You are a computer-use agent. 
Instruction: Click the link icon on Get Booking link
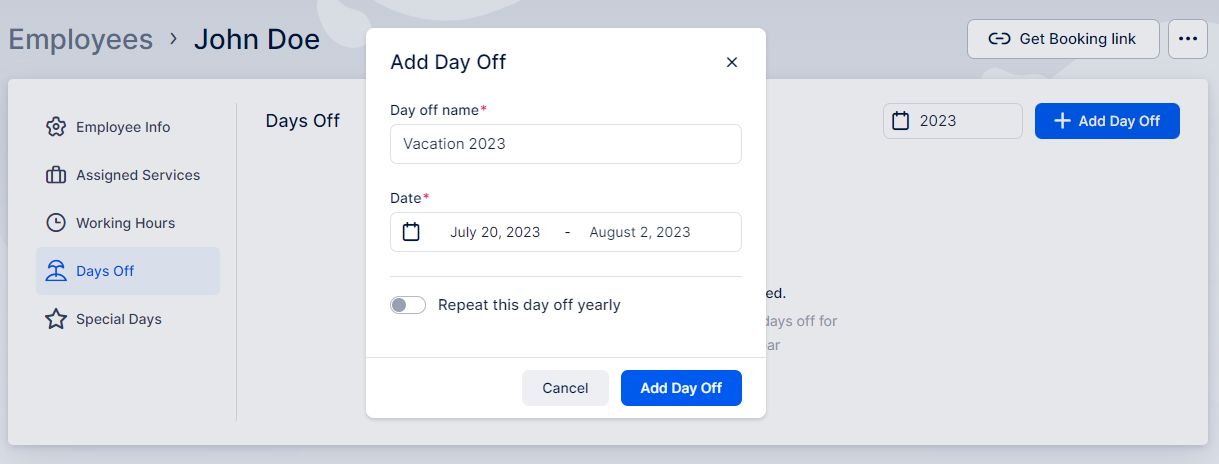tap(998, 39)
